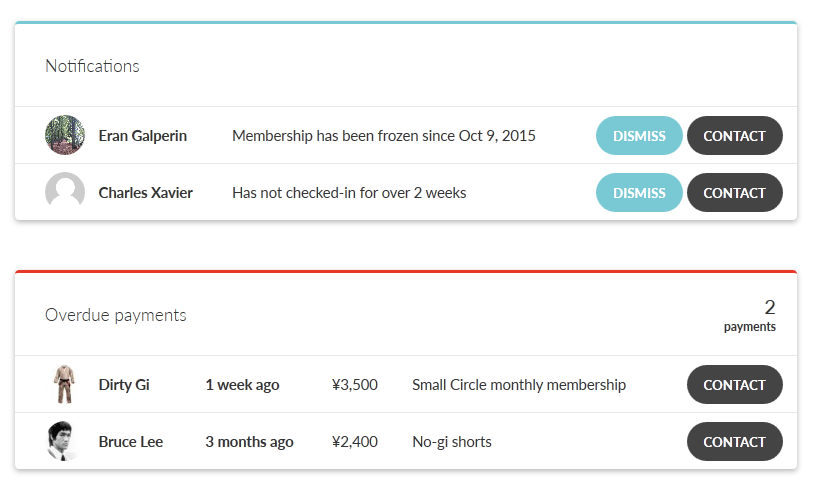Select the Notifications panel heading
This screenshot has height=485, width=818.
click(92, 66)
